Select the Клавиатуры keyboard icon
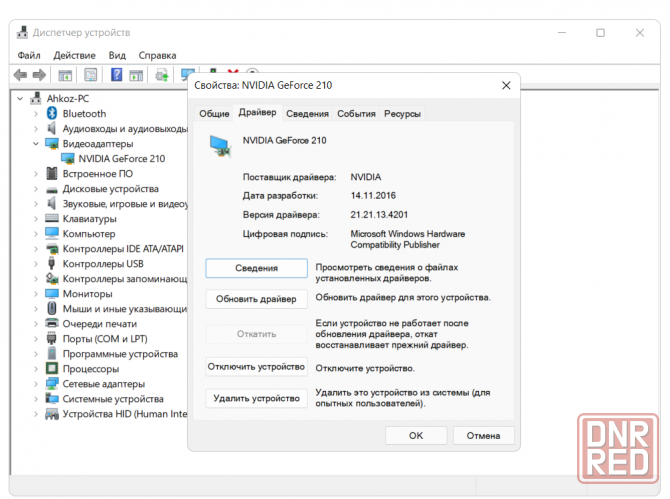Image resolution: width=670 pixels, height=499 pixels. pos(52,219)
